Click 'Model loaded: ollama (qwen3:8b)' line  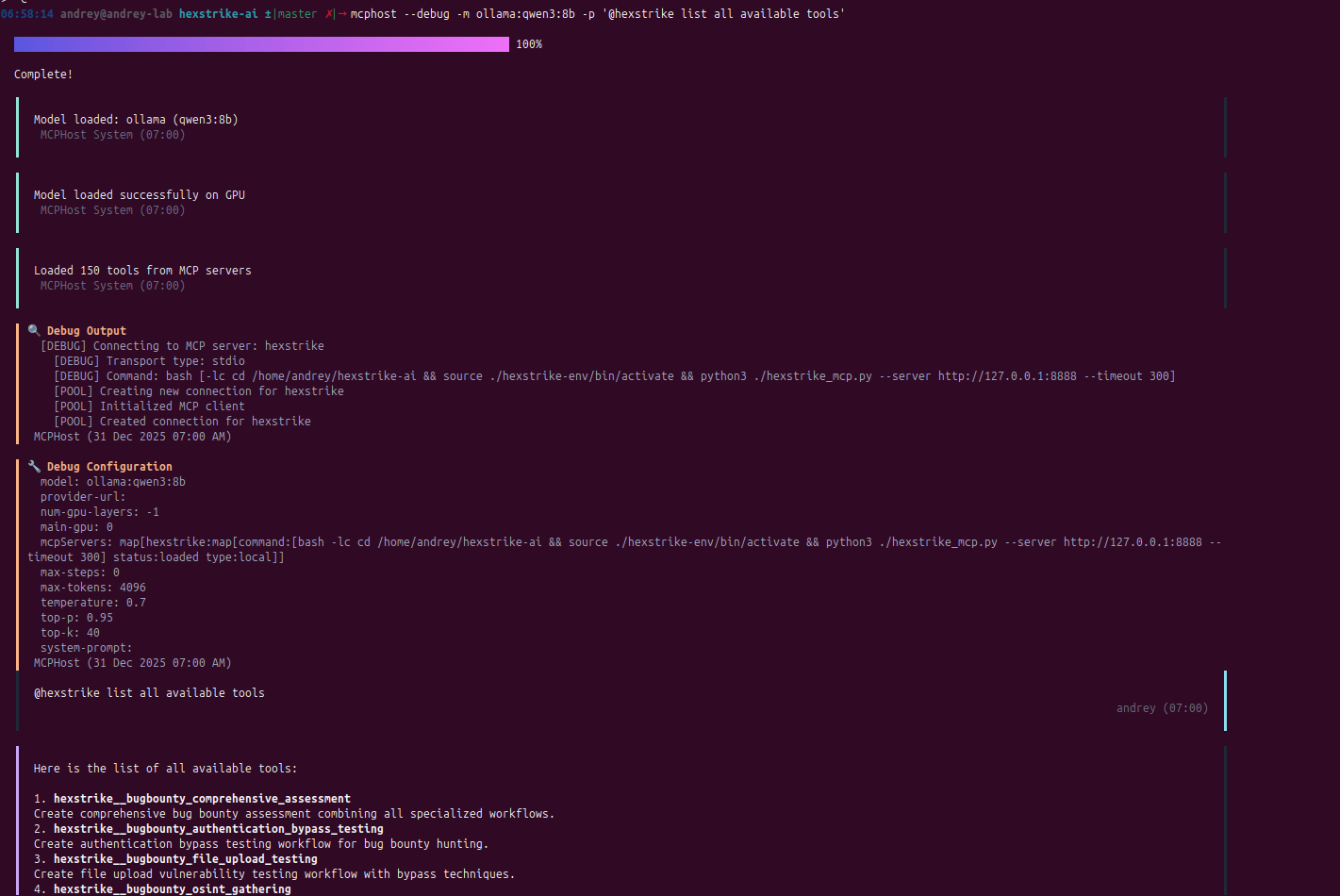(136, 120)
